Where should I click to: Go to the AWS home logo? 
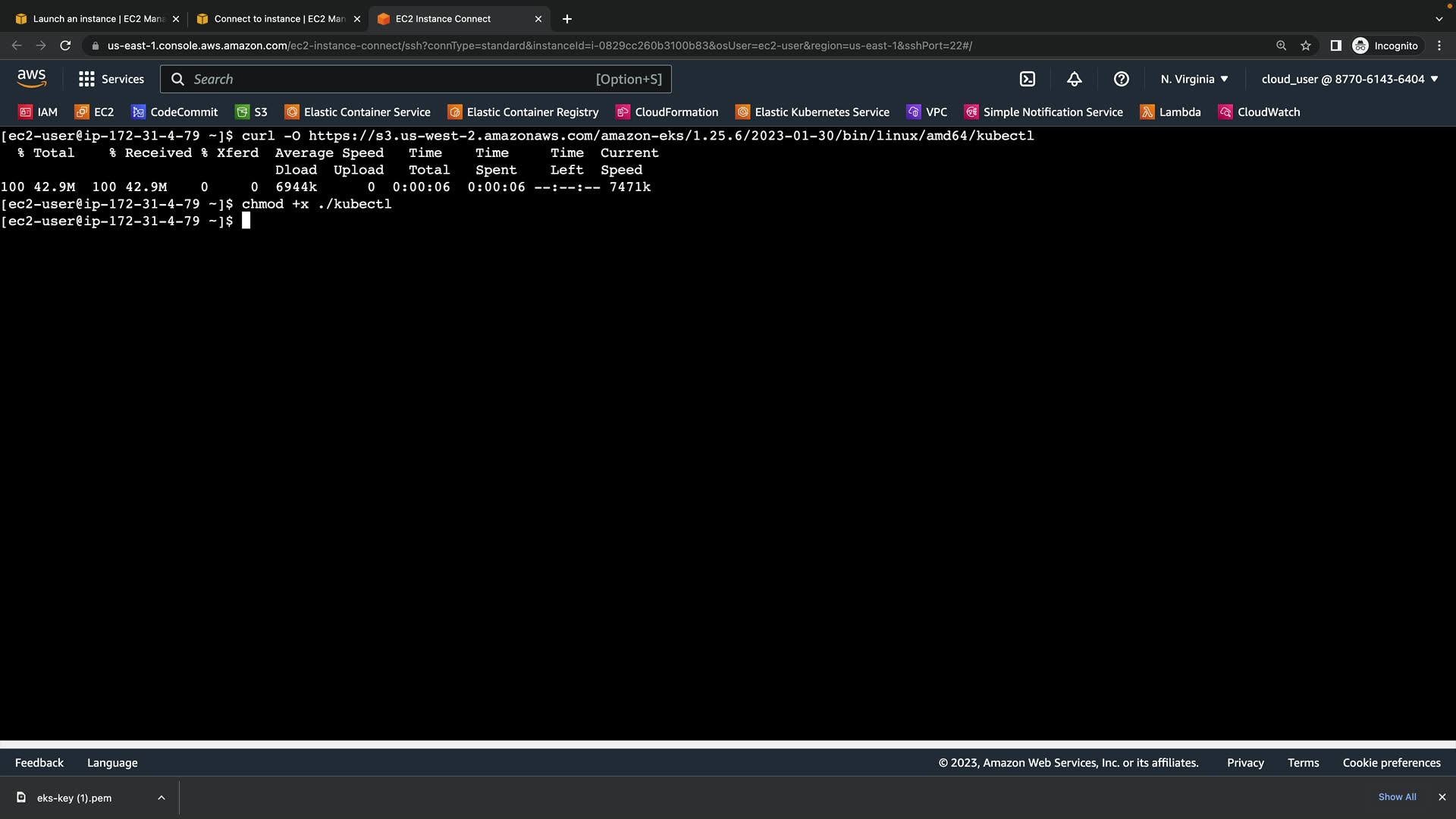point(32,78)
